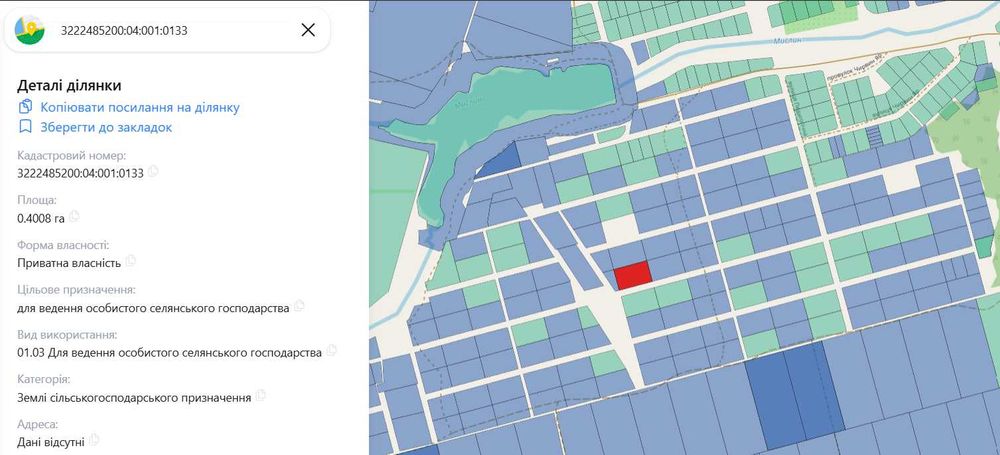Viewport: 1000px width, 455px height.
Task: Click the Форма власності field label
Action: [x=63, y=245]
